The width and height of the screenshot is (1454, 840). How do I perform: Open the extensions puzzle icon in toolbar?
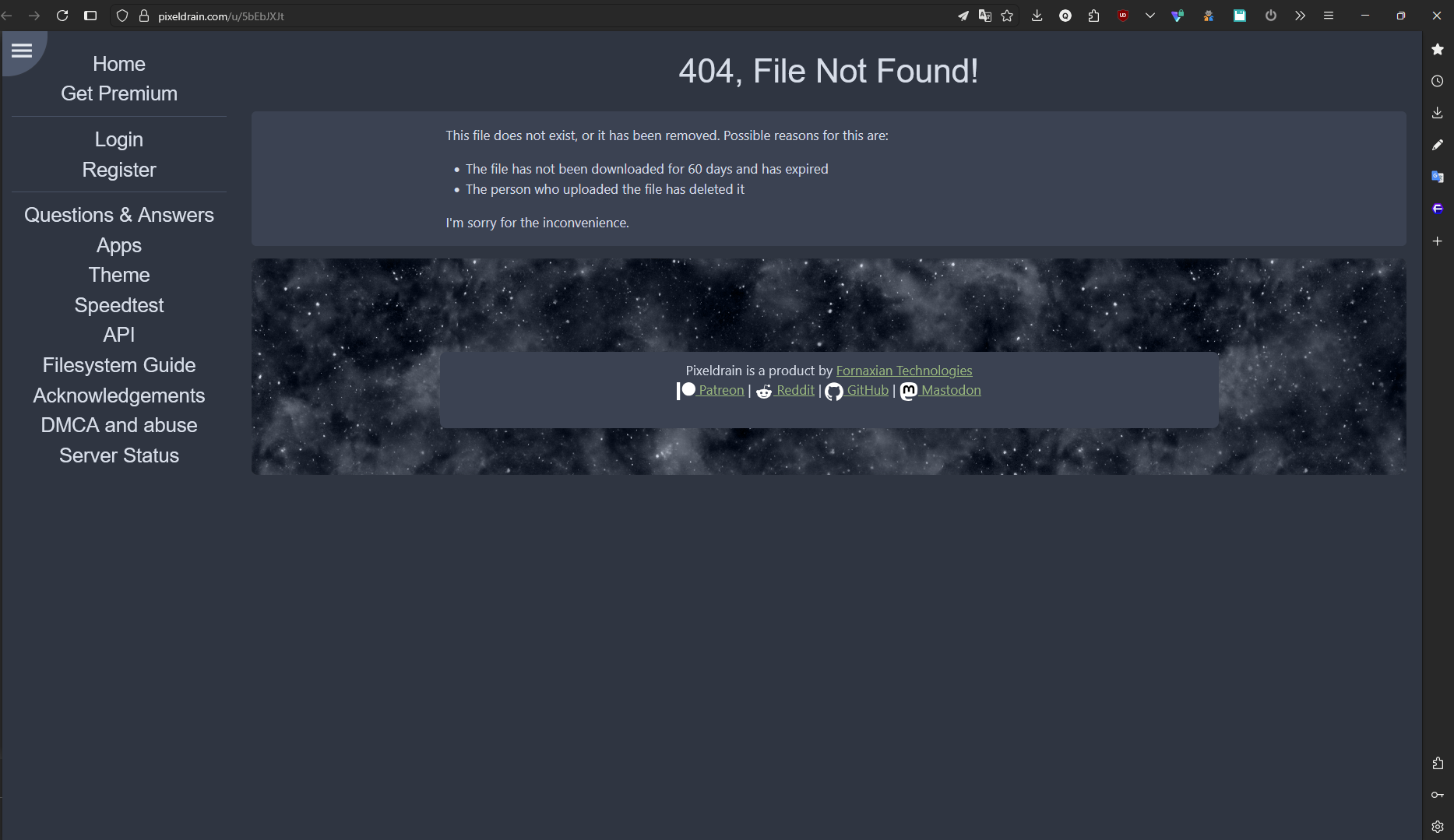pos(1094,16)
